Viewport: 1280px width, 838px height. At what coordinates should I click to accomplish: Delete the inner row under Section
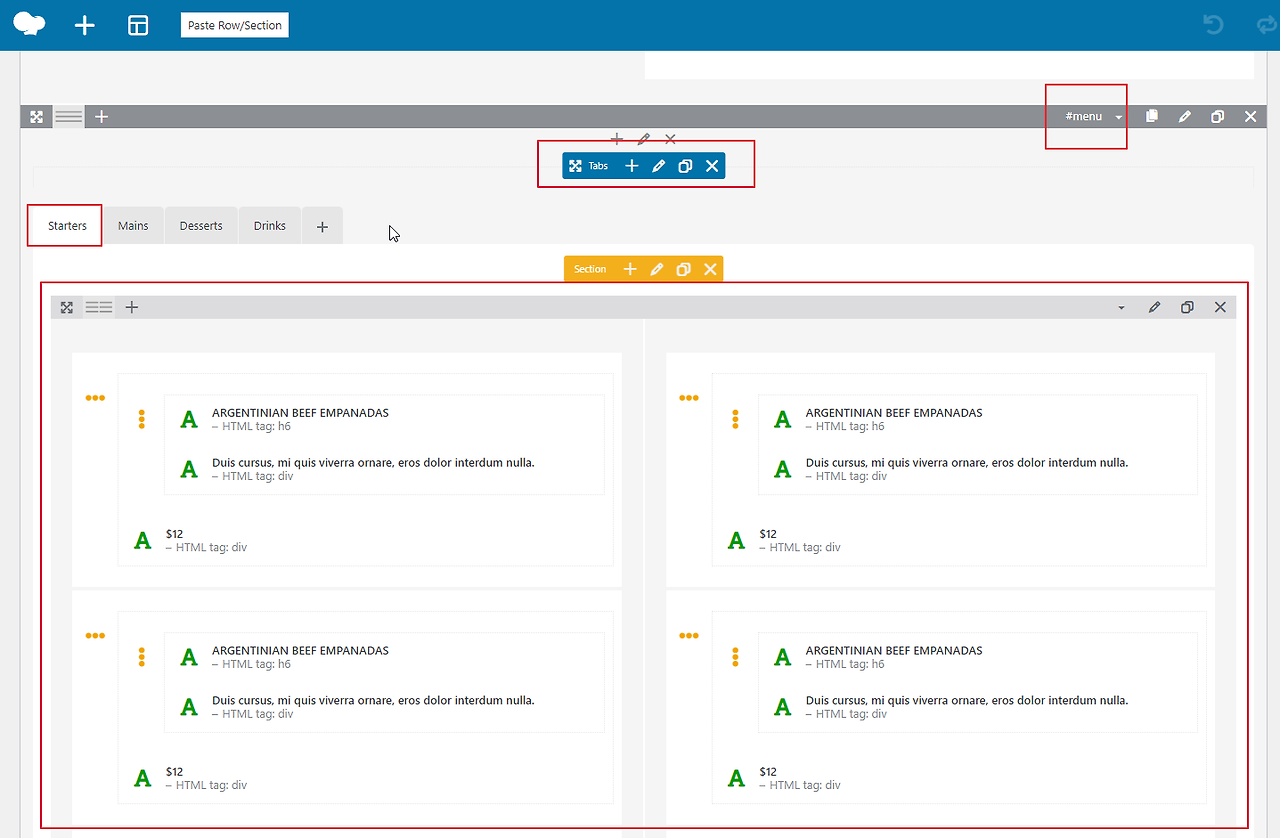tap(1220, 307)
